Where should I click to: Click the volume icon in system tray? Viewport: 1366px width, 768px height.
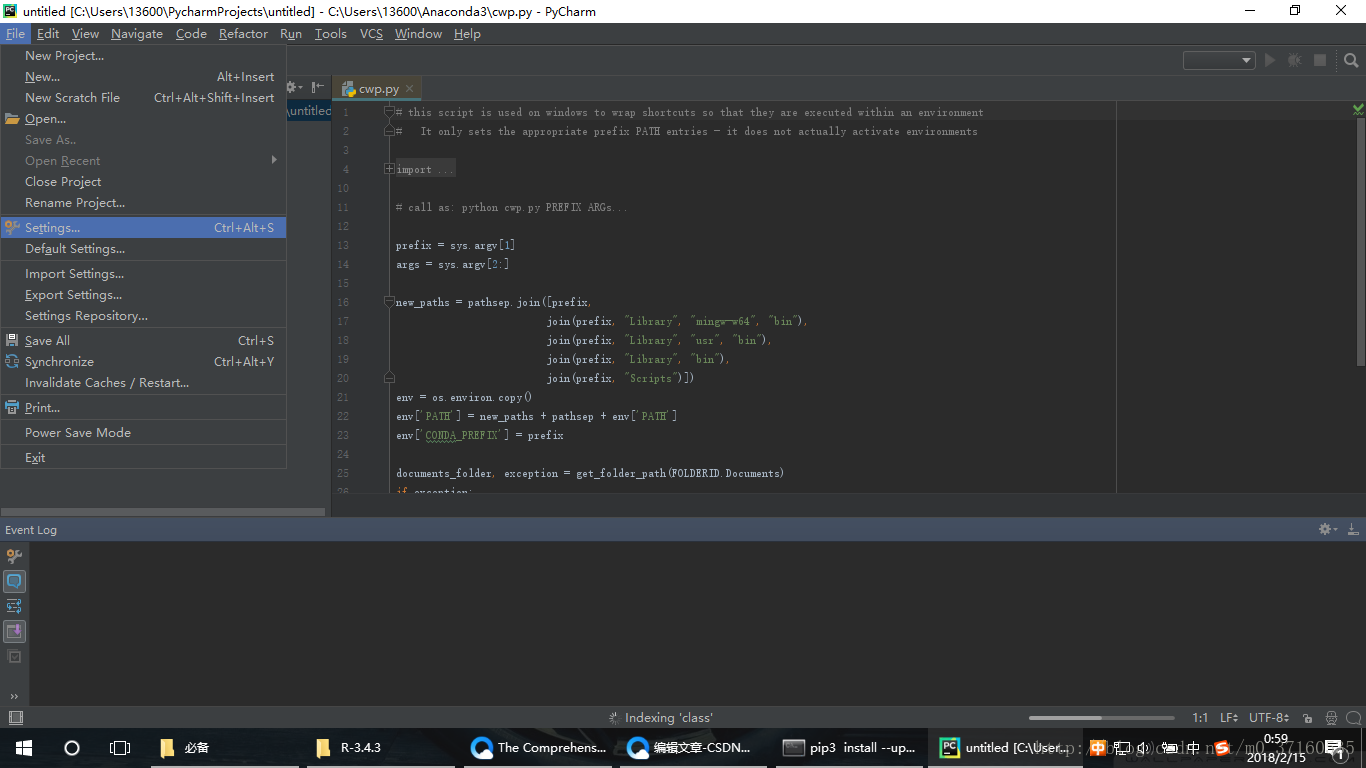pyautogui.click(x=1143, y=748)
